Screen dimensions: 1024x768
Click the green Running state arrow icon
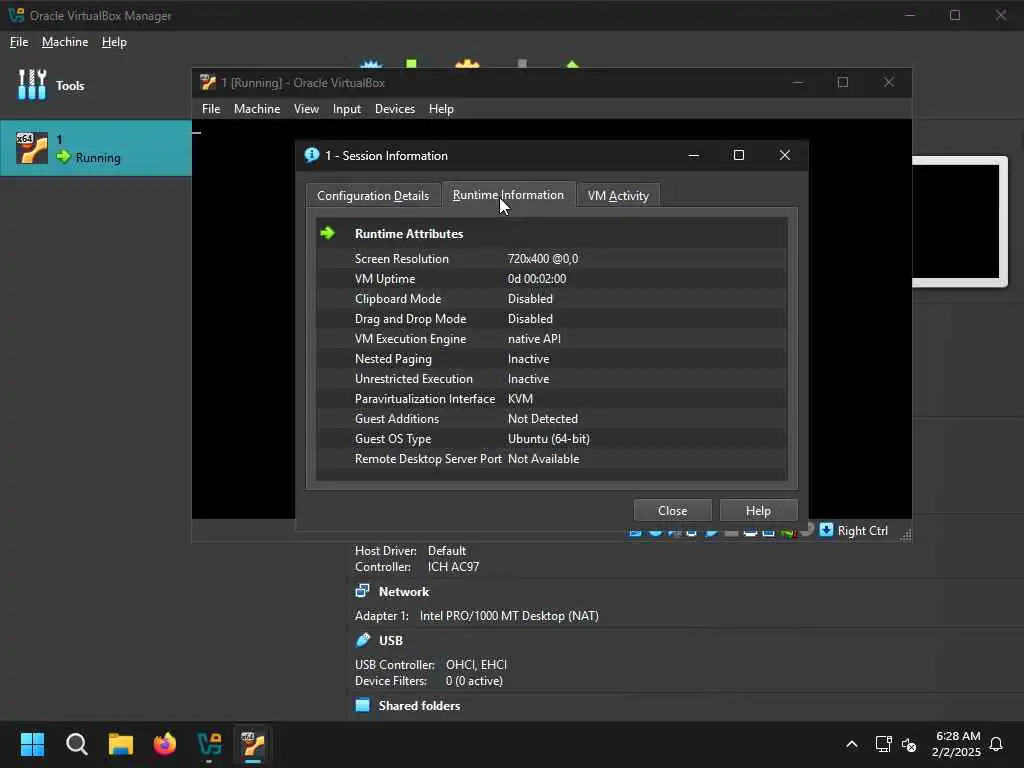pyautogui.click(x=63, y=157)
